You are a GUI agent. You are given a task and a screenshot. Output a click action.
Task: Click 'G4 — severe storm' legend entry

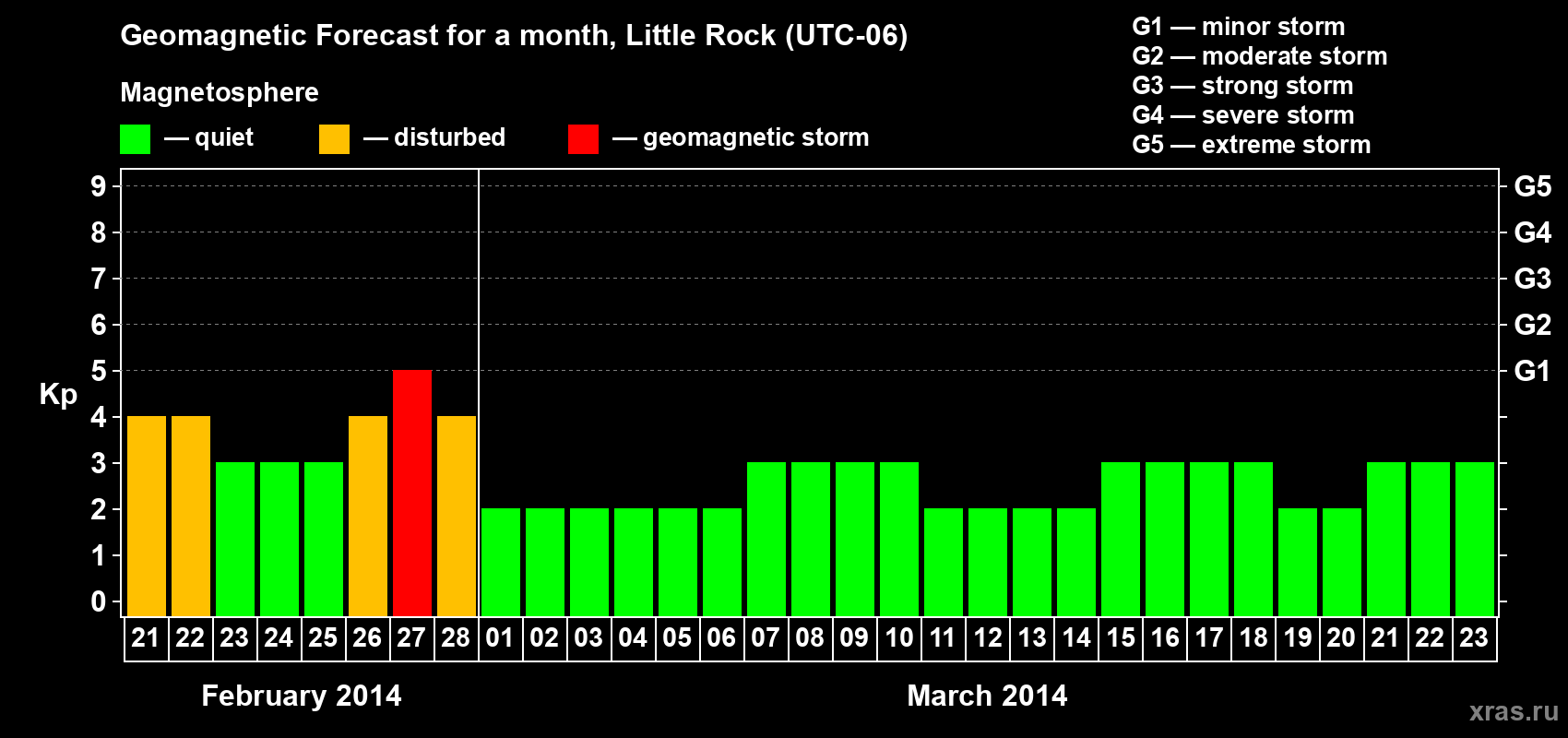pos(1243,115)
